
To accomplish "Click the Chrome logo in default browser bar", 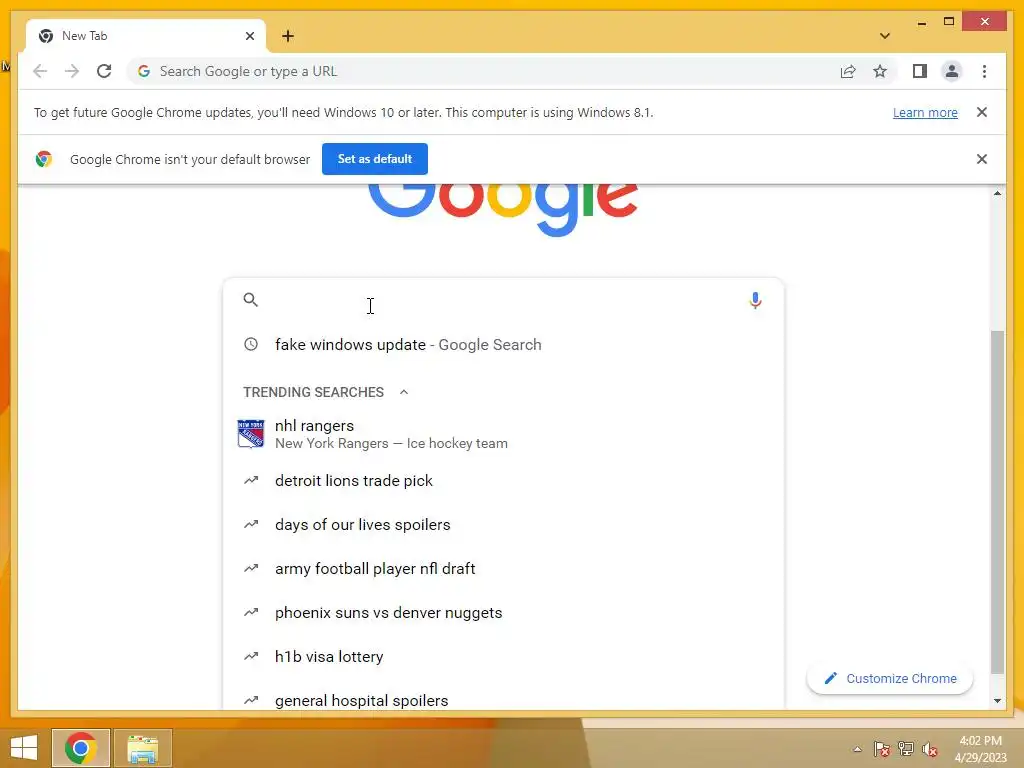I will 44,159.
